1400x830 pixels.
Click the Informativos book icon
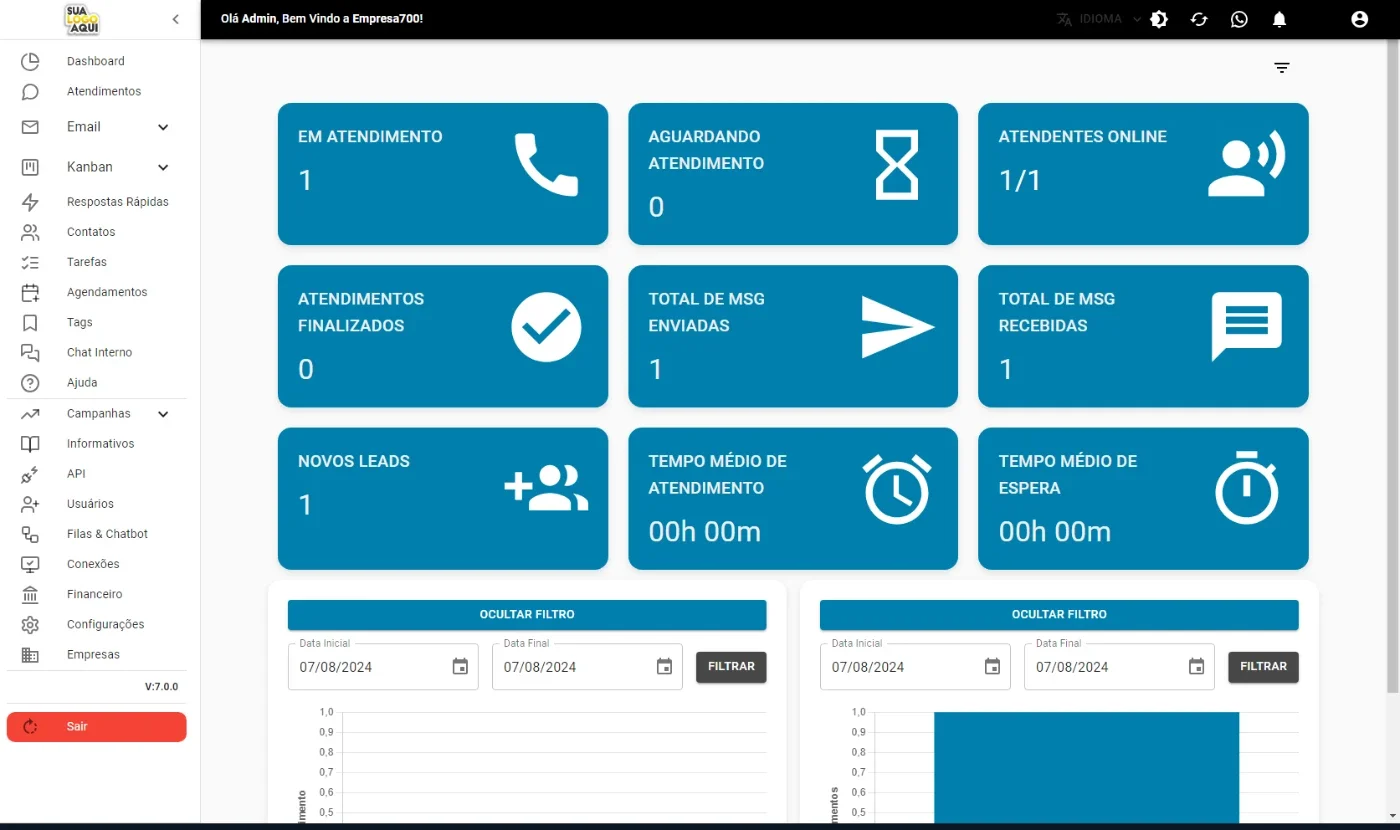tap(30, 444)
